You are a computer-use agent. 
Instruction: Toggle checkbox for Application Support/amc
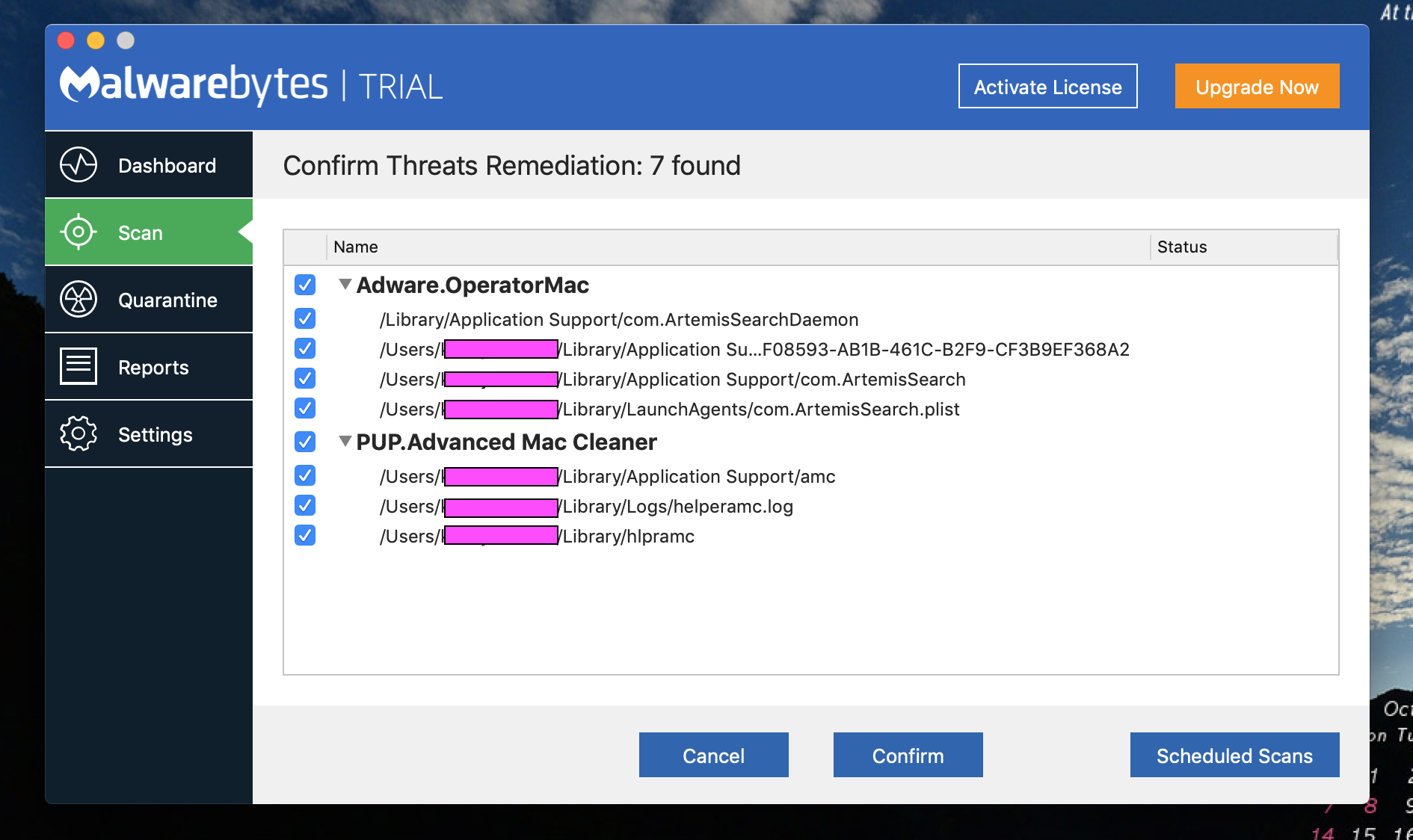point(305,476)
